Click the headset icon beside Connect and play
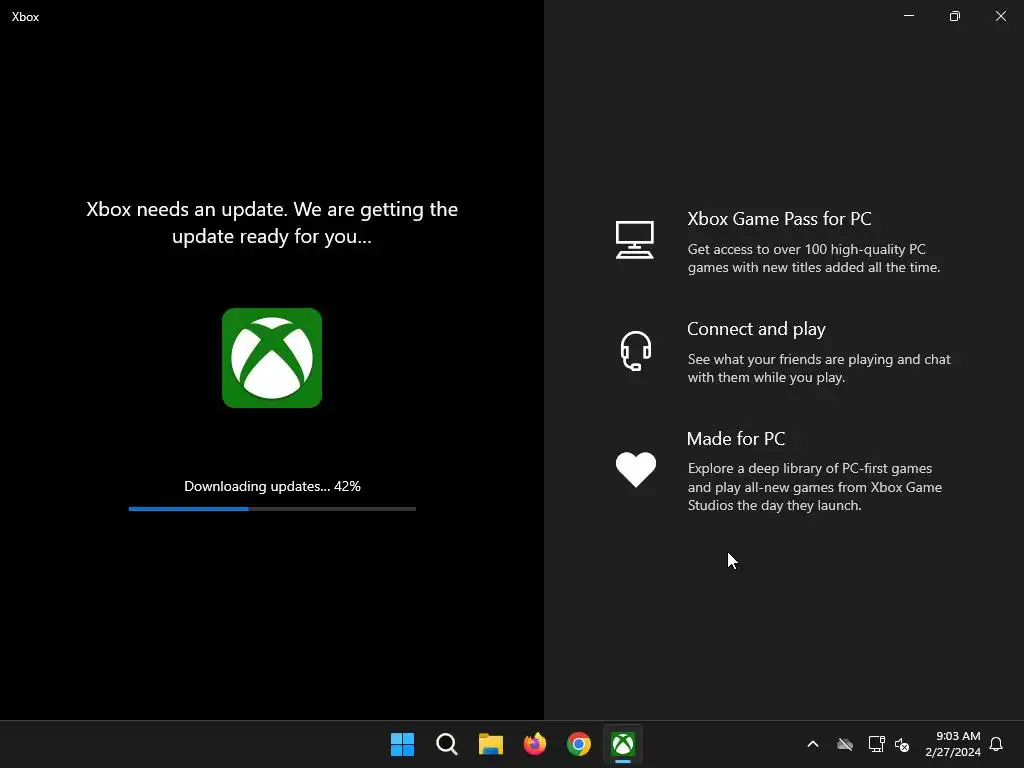The width and height of the screenshot is (1024, 768). (x=635, y=351)
